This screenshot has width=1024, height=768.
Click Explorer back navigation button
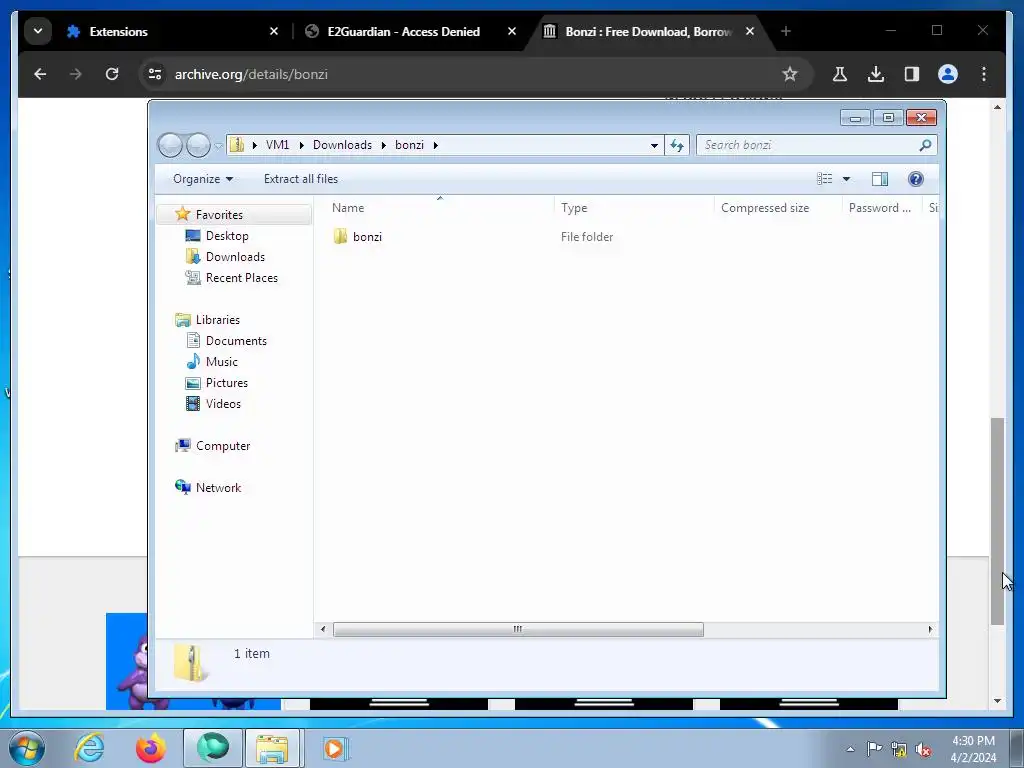170,145
